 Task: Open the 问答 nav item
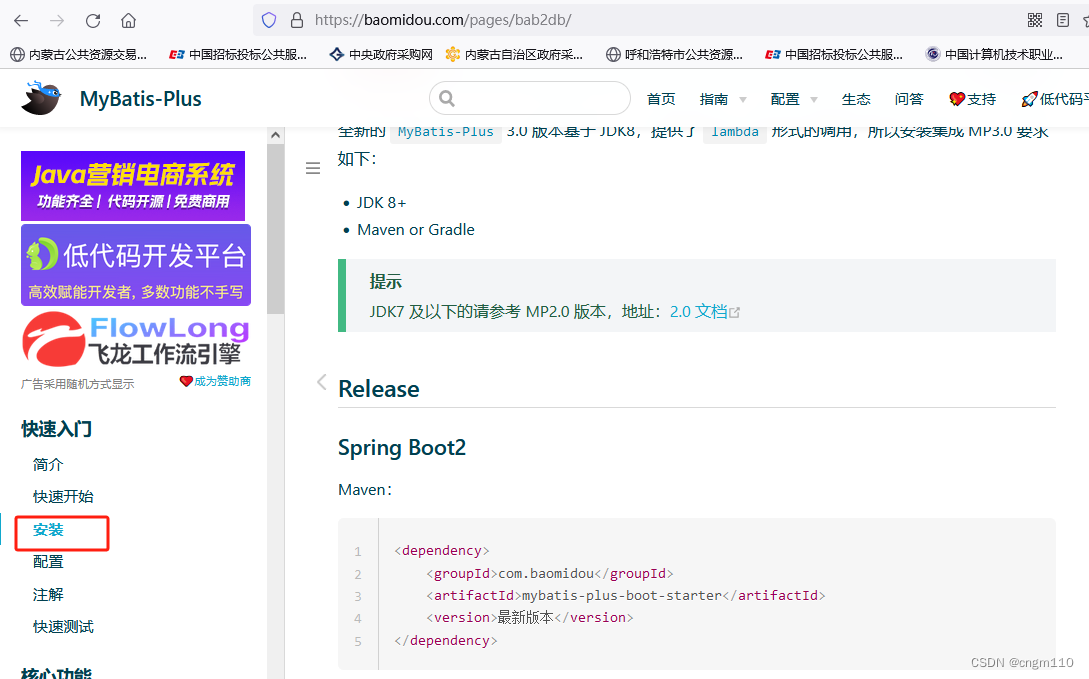(909, 99)
